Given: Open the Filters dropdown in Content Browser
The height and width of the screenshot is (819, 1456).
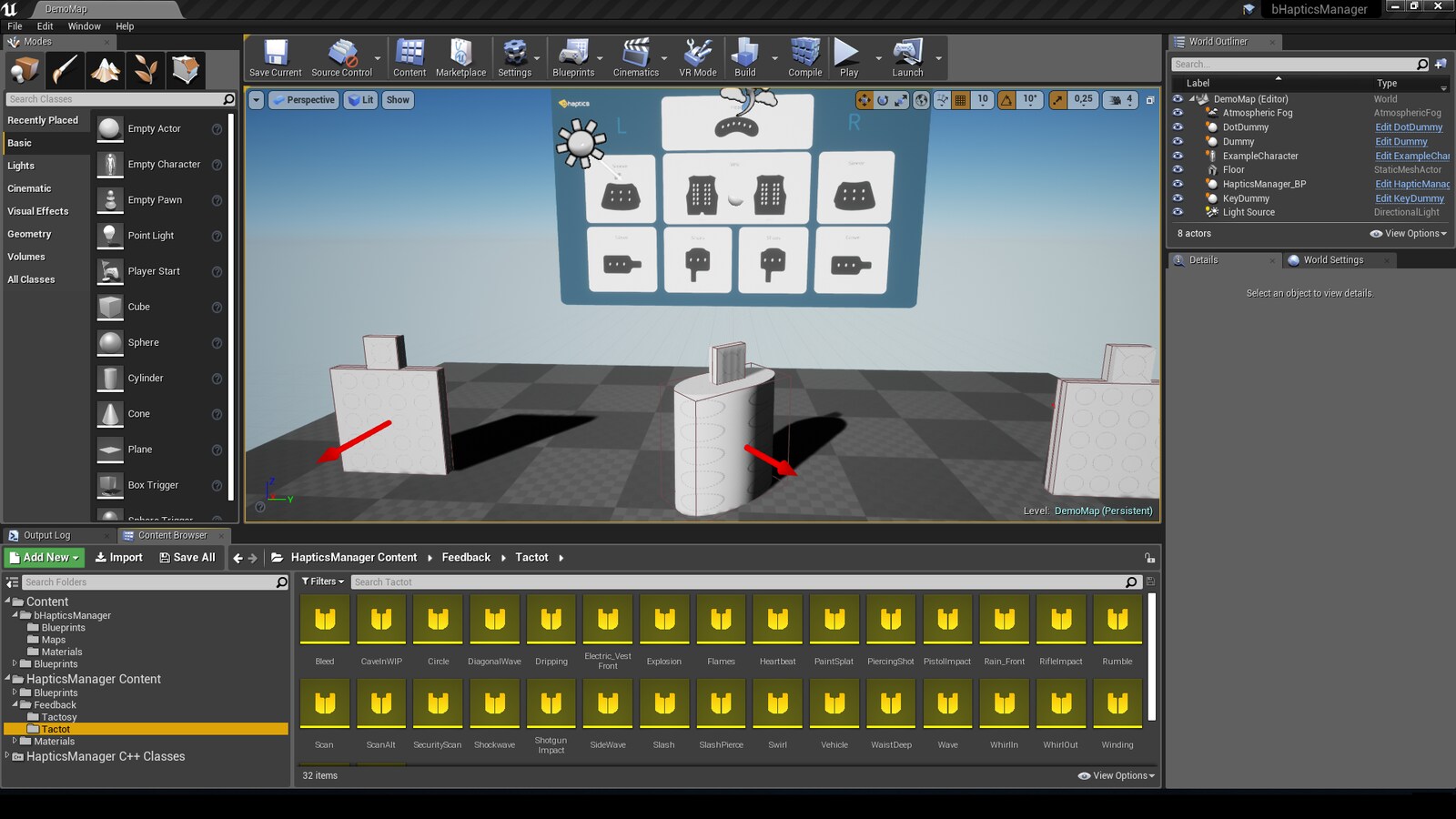Looking at the screenshot, I should click(322, 581).
